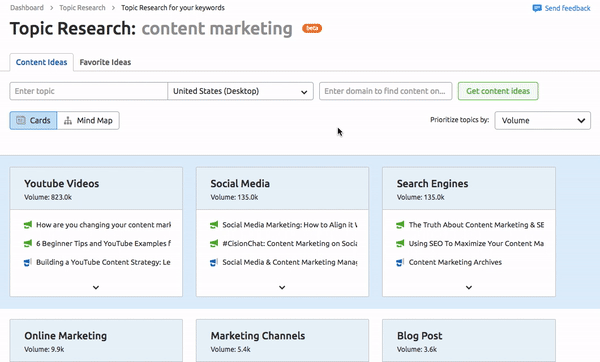
Task: Open 'How are you changing your content' headline
Action: point(104,225)
